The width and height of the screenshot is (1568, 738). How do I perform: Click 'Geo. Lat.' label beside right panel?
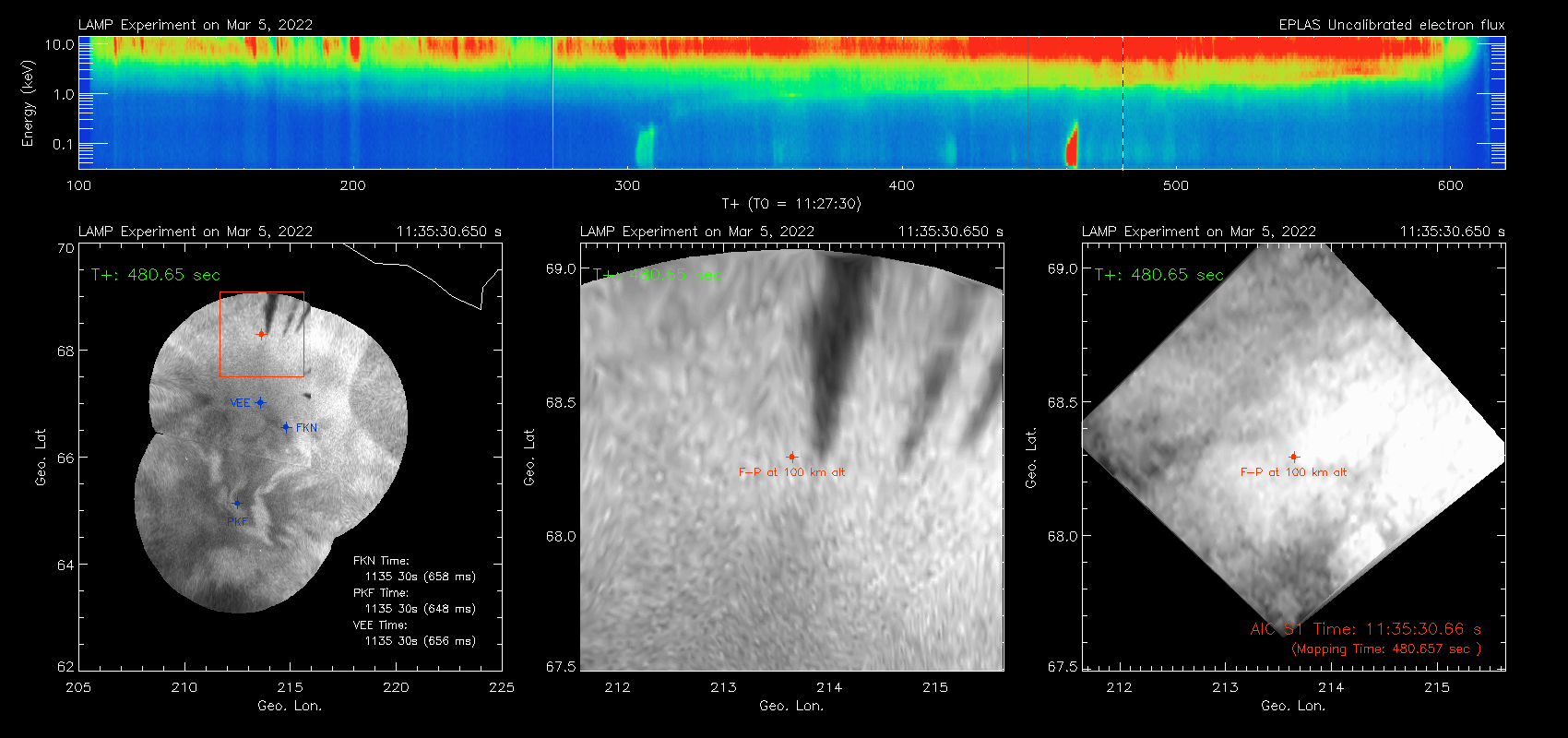coord(1031,457)
